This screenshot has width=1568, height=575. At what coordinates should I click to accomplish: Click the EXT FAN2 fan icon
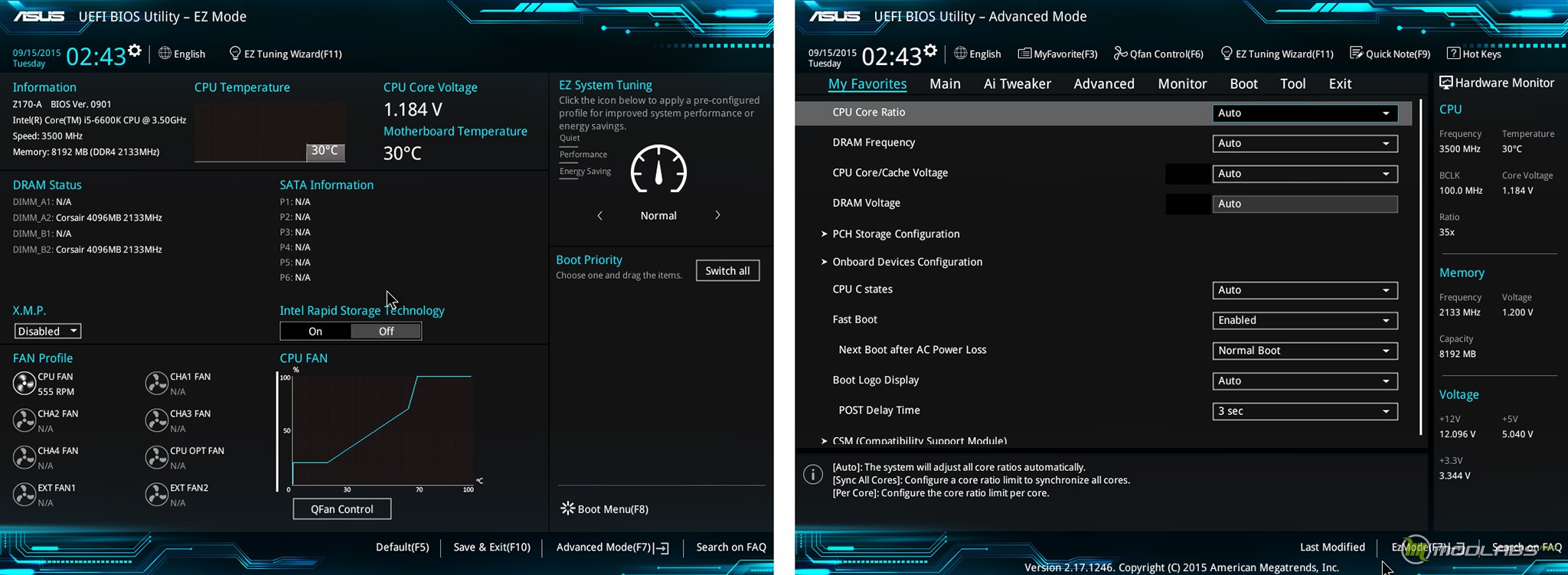coord(157,495)
